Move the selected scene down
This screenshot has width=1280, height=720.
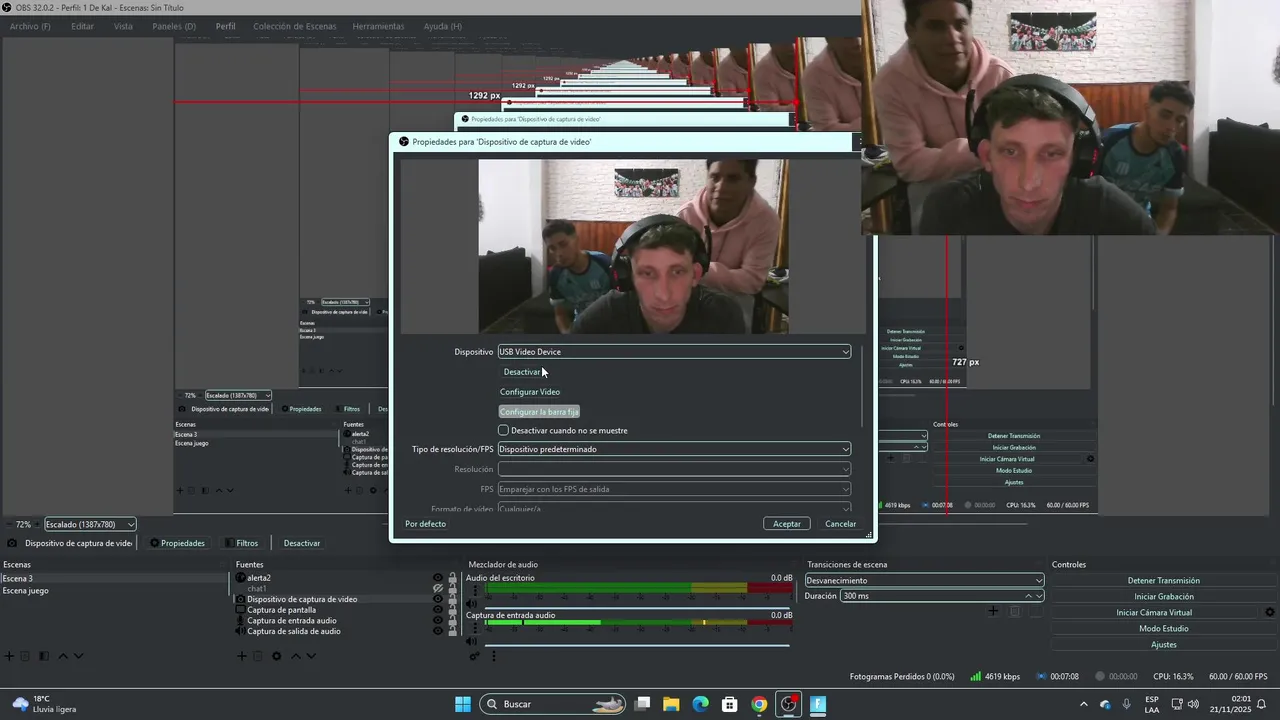(79, 656)
